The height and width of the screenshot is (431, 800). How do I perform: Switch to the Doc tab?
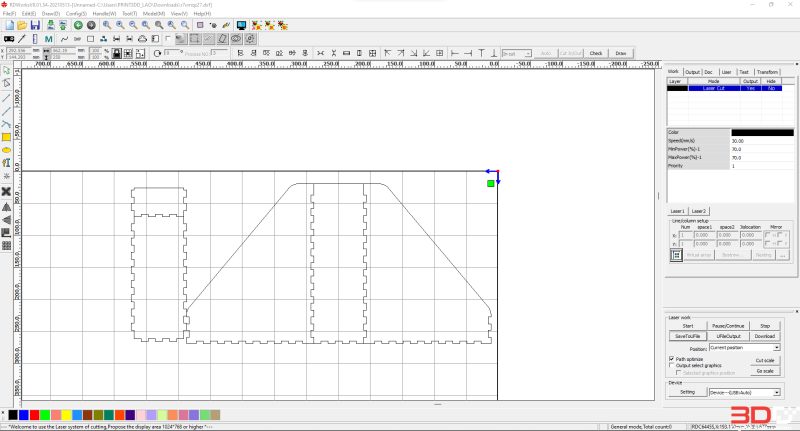708,72
